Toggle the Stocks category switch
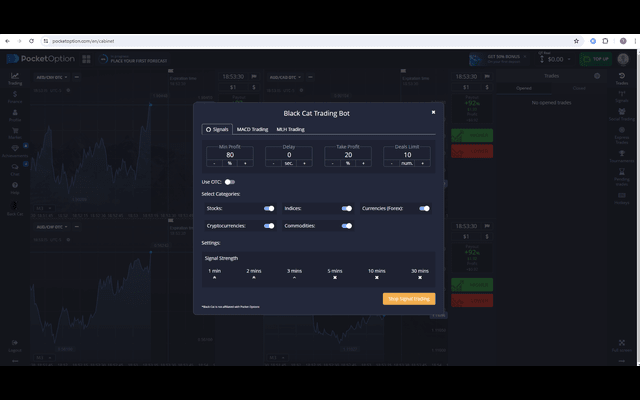This screenshot has height=400, width=640. [269, 209]
